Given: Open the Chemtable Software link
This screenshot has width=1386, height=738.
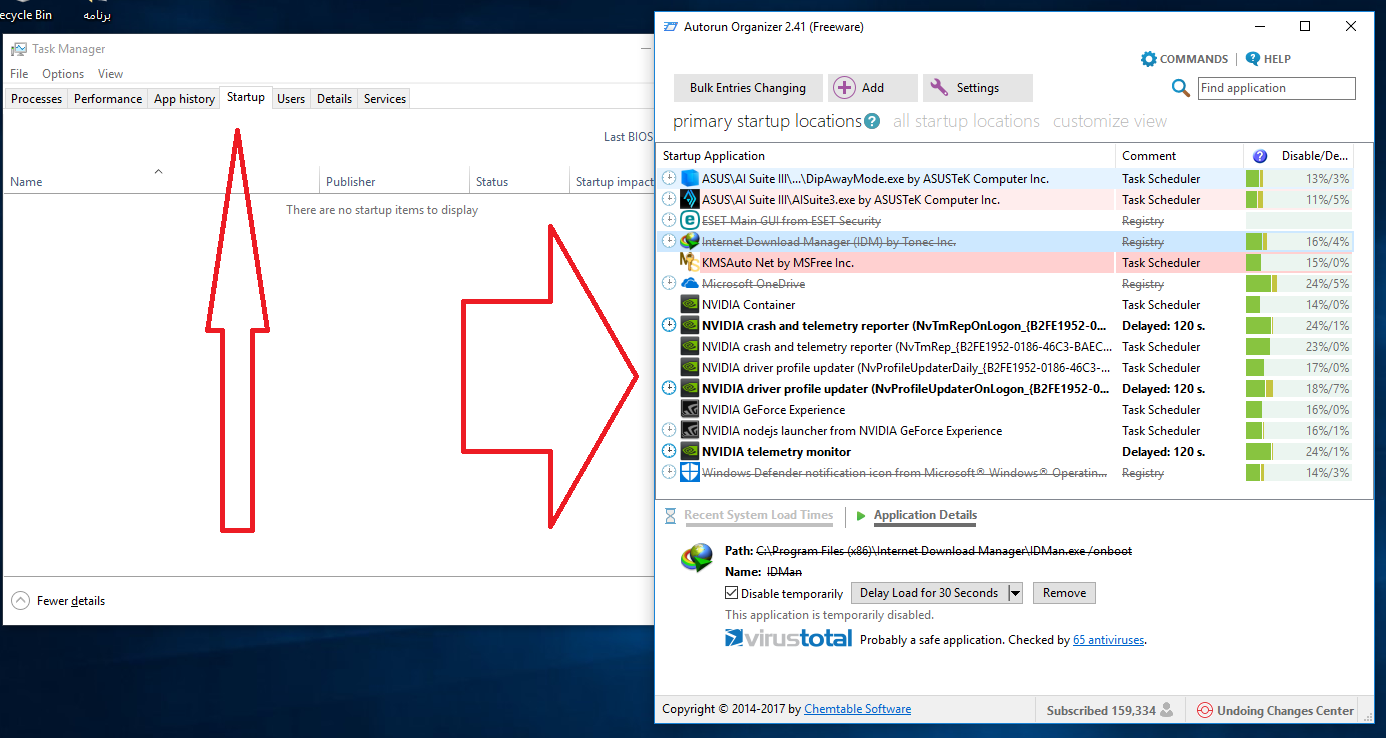Looking at the screenshot, I should (857, 709).
